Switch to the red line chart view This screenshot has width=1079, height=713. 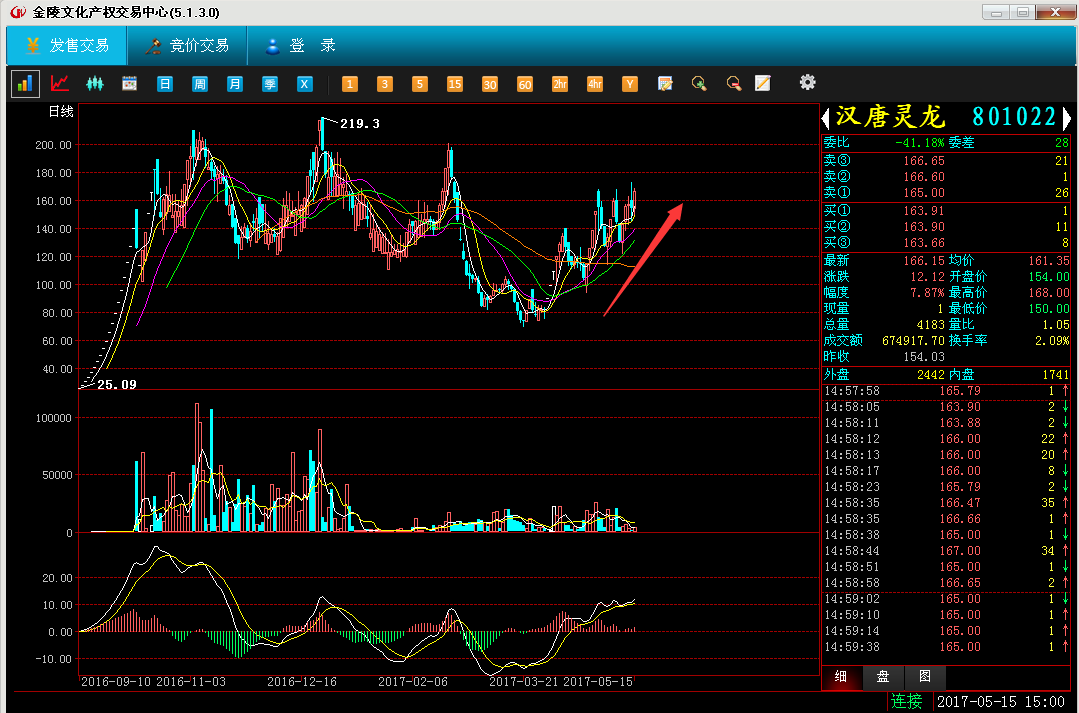pyautogui.click(x=60, y=84)
